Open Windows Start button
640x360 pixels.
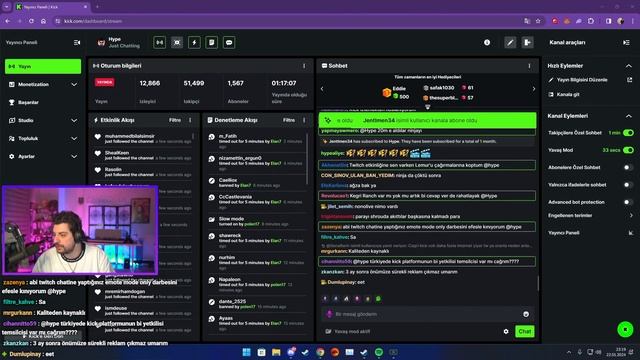[247, 352]
